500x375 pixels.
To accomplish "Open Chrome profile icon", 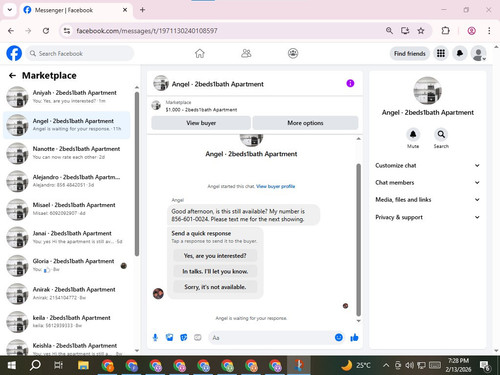I will click(471, 31).
